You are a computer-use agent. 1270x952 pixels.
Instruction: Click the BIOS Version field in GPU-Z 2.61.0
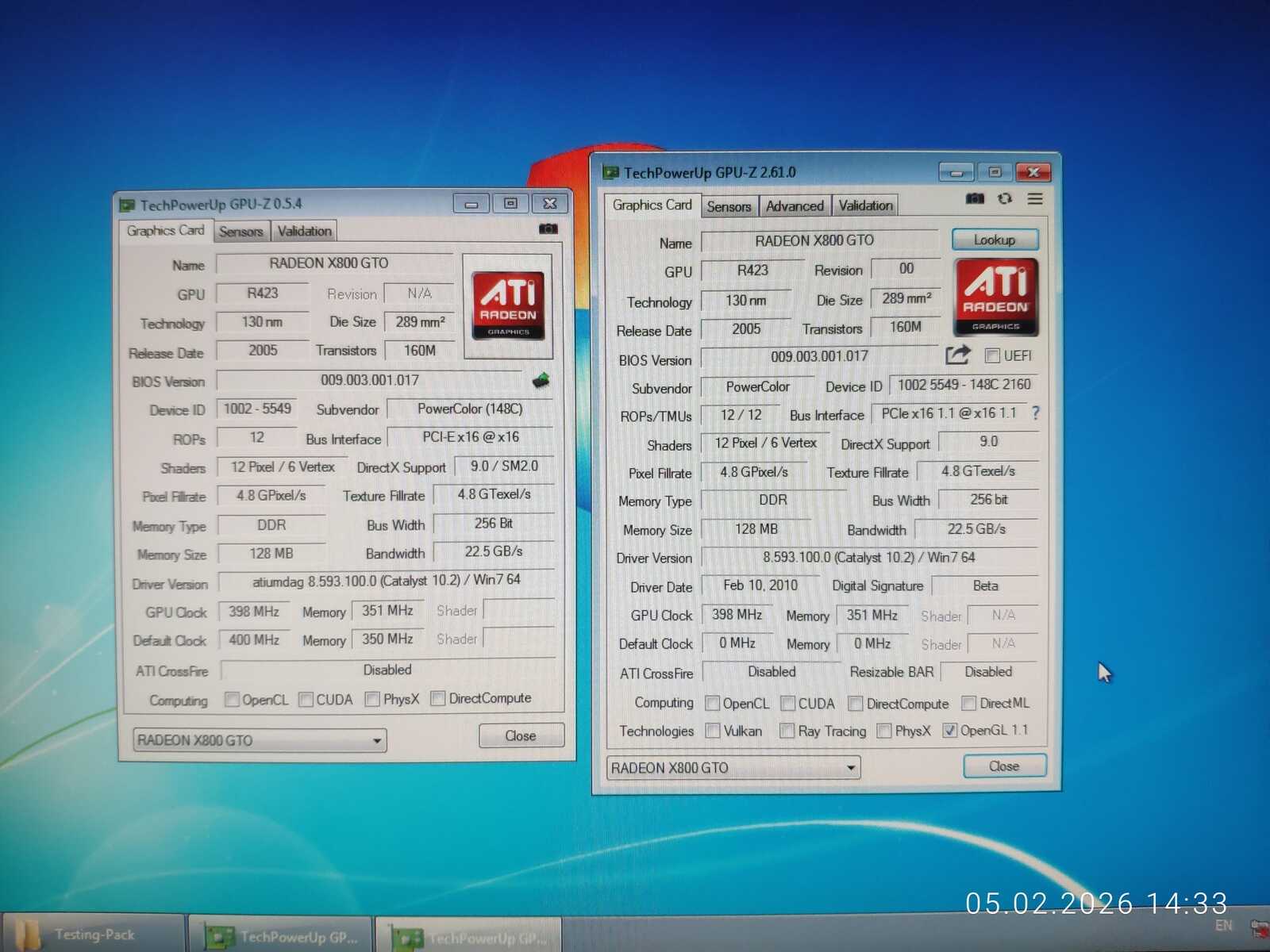click(820, 357)
